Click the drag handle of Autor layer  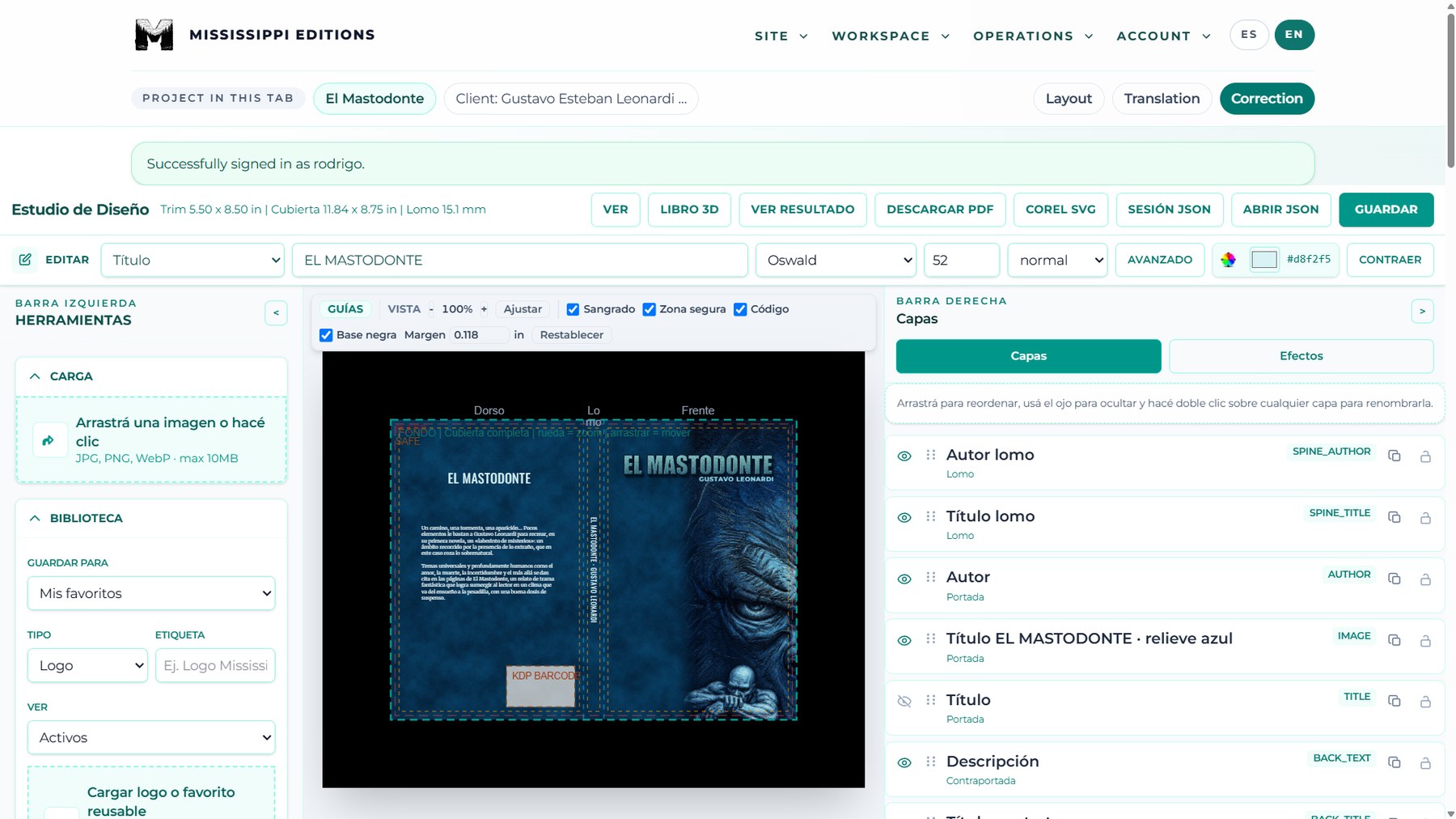[x=931, y=577]
